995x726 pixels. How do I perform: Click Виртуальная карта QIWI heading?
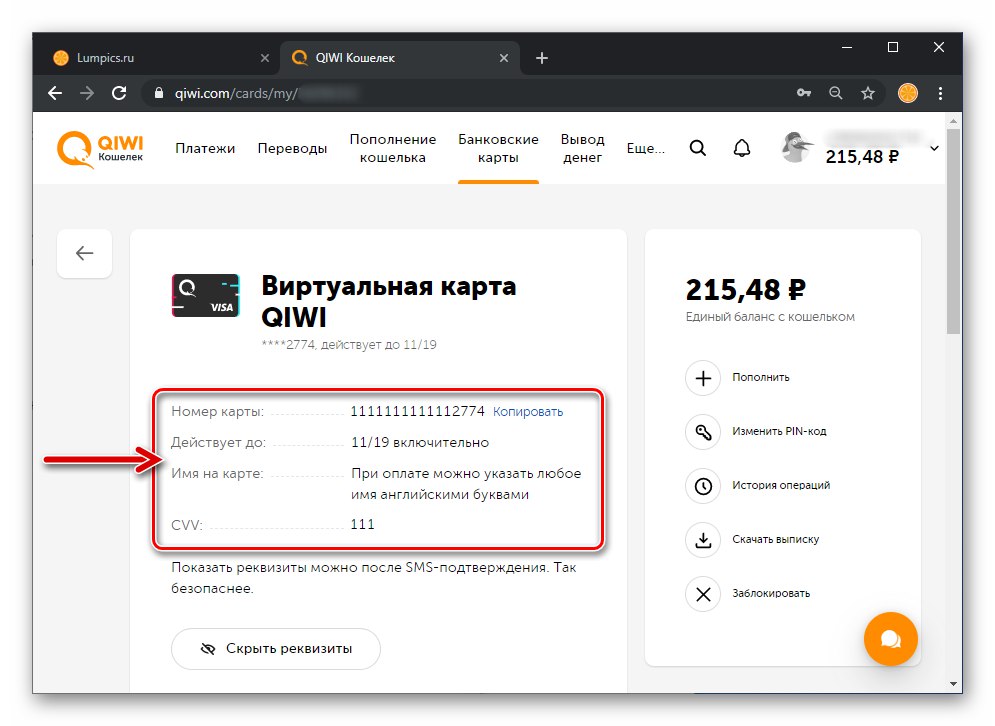click(388, 301)
